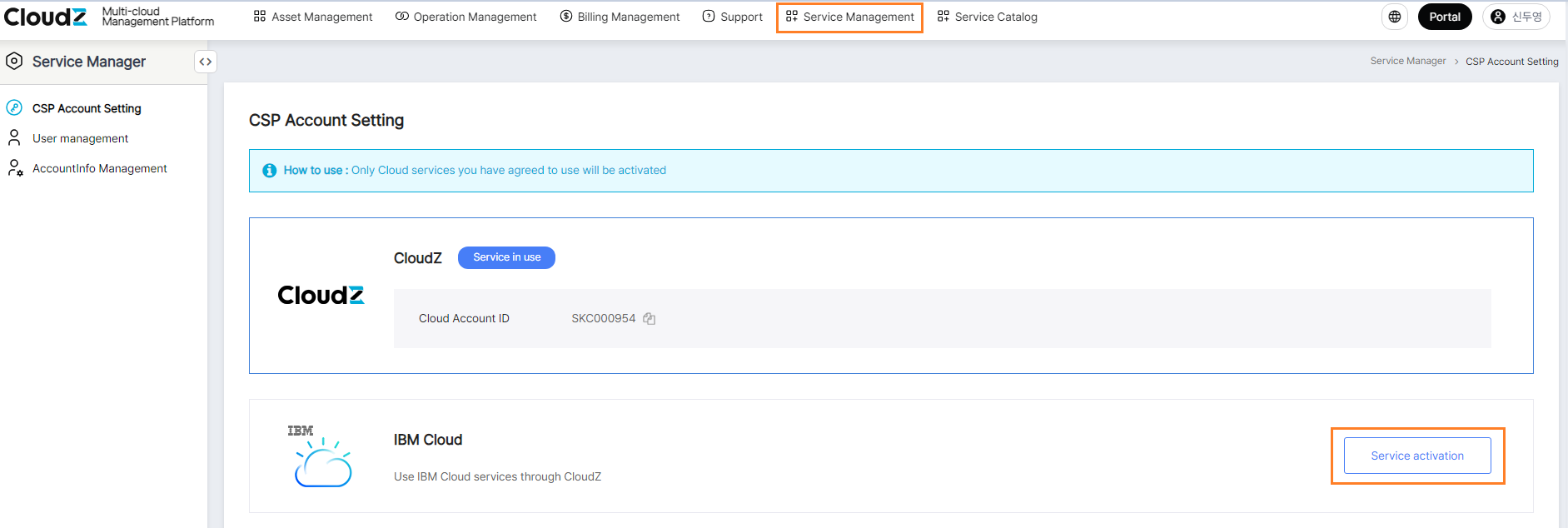Click the globe language icon

click(1395, 17)
